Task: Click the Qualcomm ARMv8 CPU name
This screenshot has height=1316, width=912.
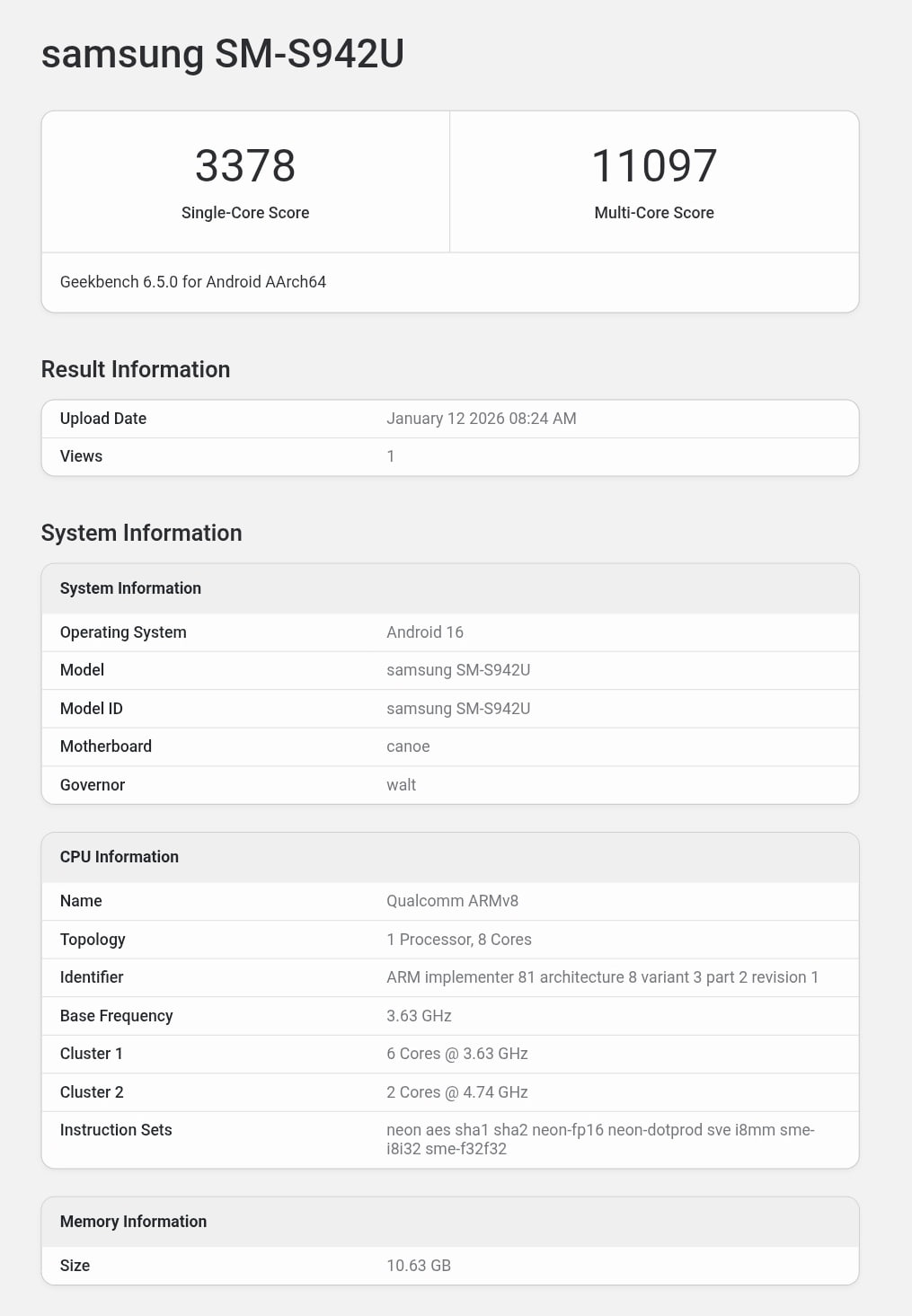Action: (452, 901)
